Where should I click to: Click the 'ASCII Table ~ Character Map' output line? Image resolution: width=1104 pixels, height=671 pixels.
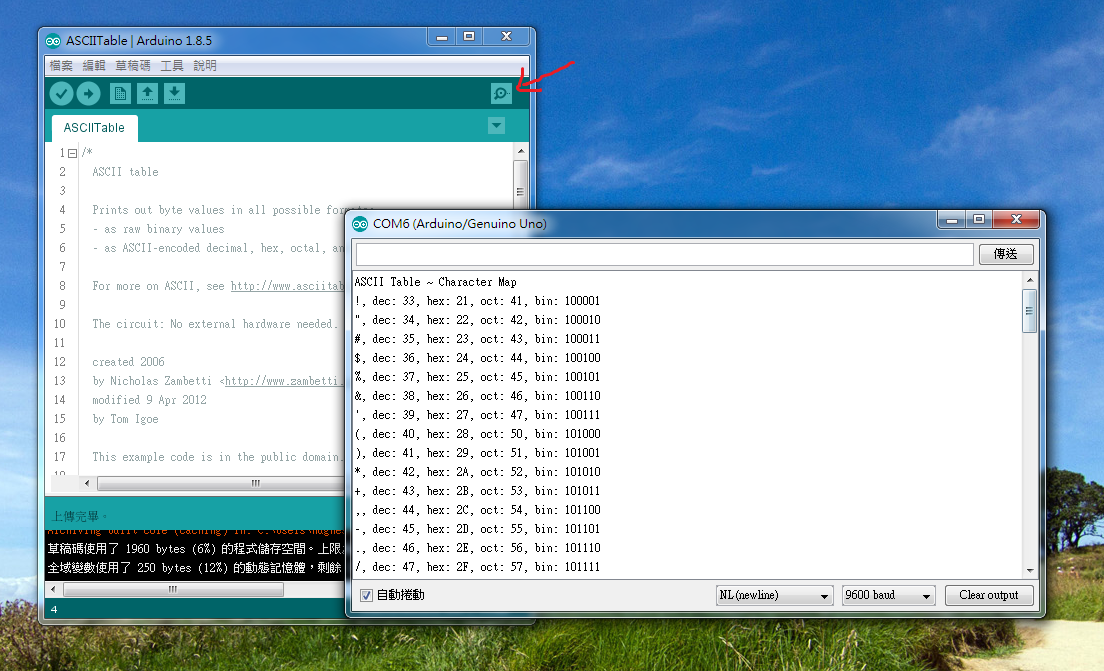435,282
